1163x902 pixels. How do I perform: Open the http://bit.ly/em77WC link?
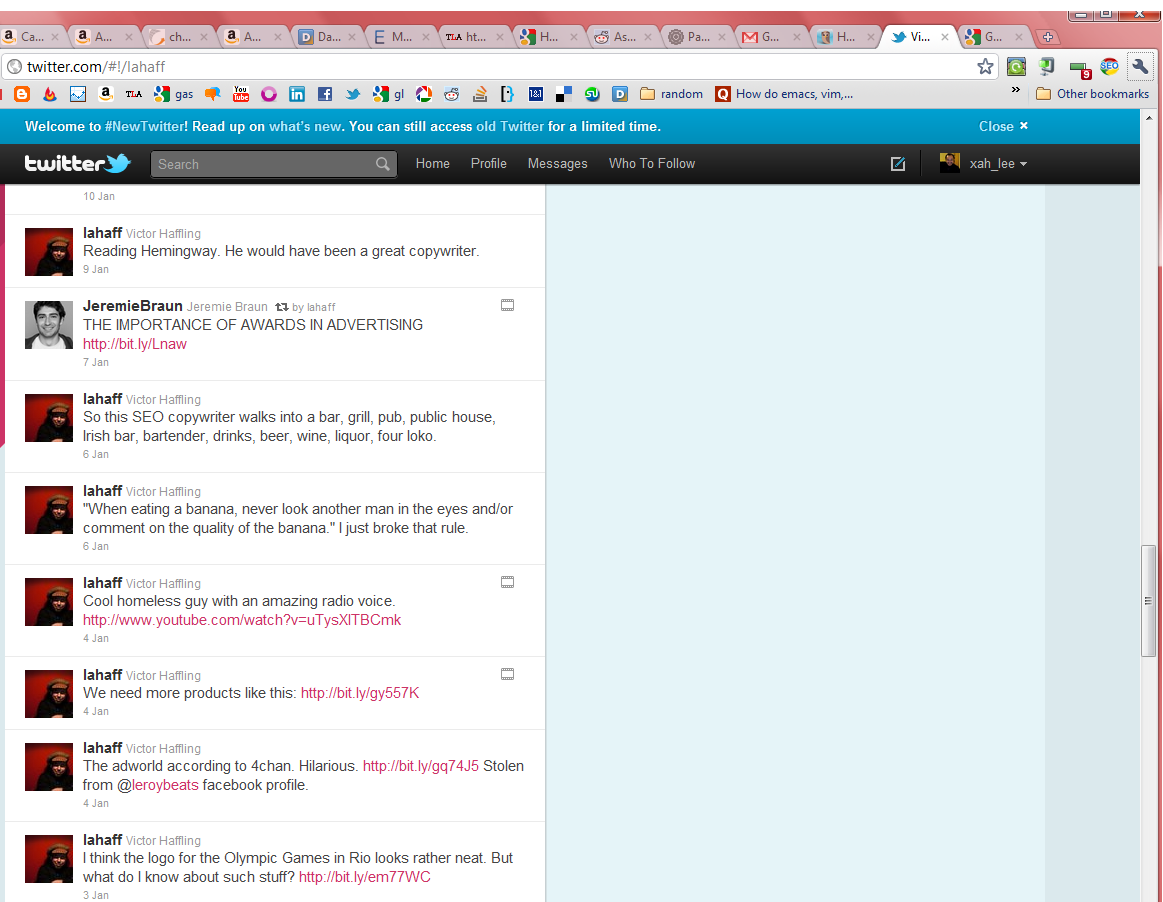click(x=364, y=877)
